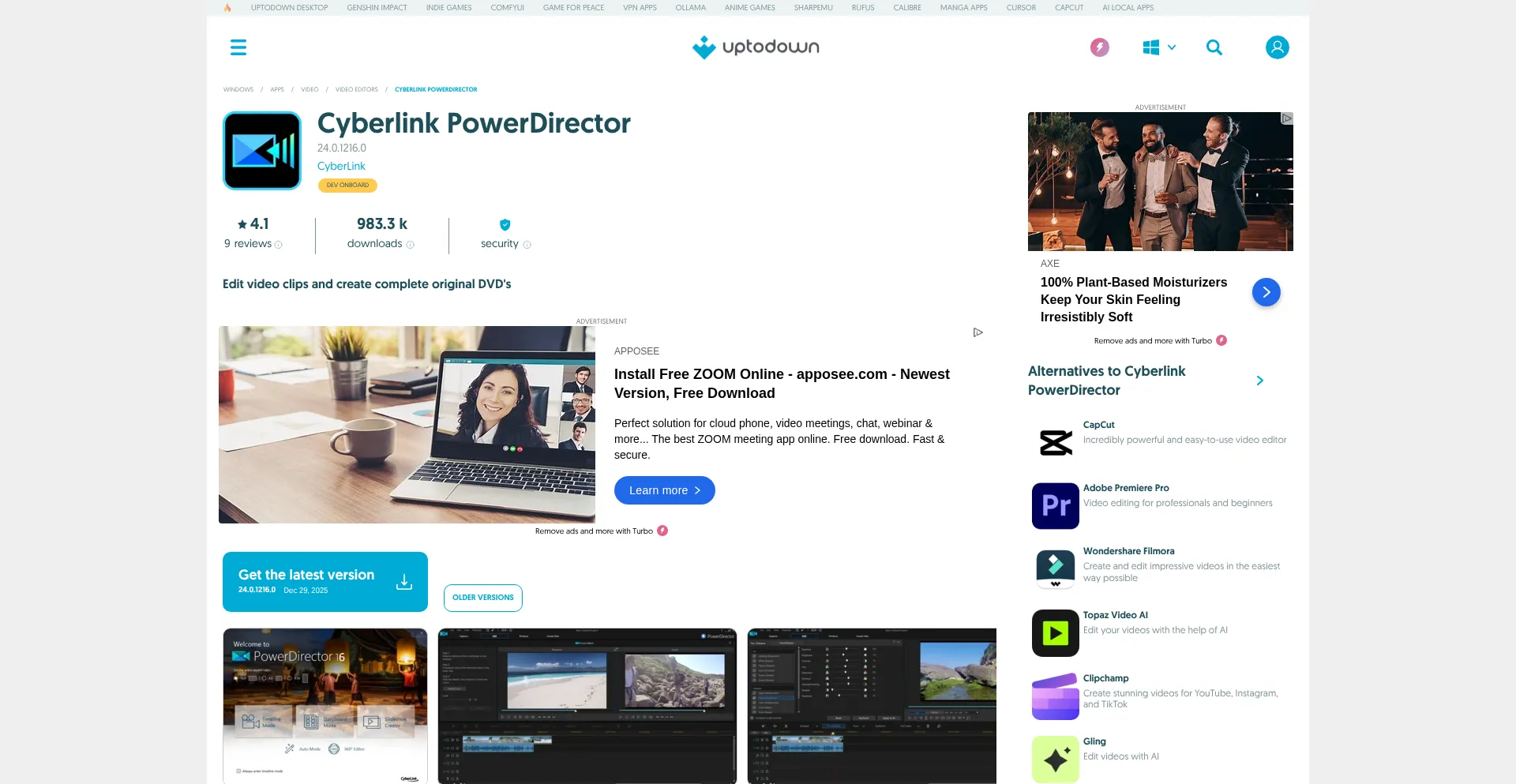The image size is (1516, 784).
Task: Open the PowerDirector 16 welcome screenshot
Action: point(325,706)
